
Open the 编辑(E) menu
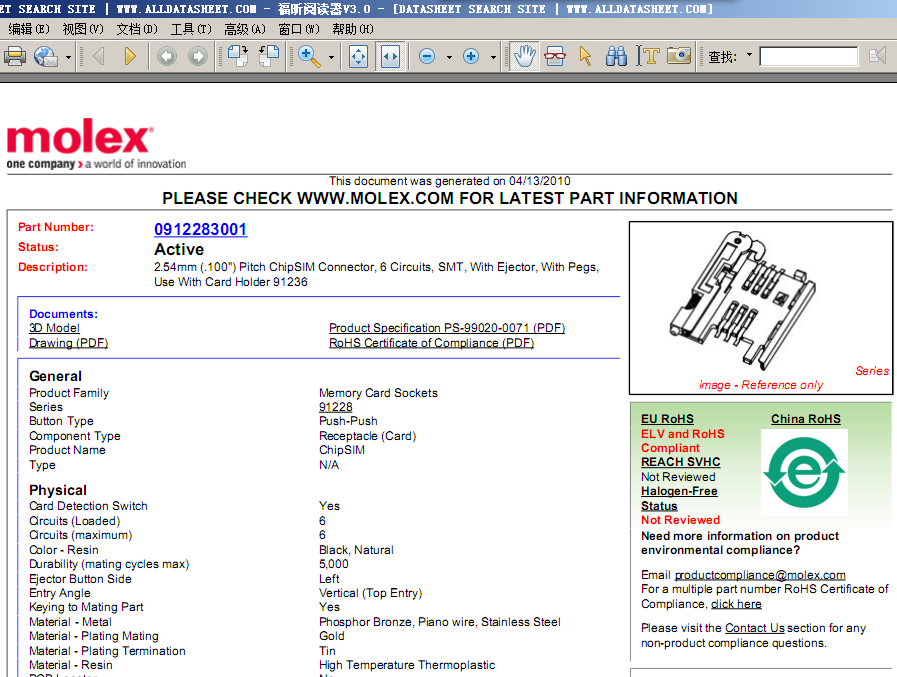(29, 29)
